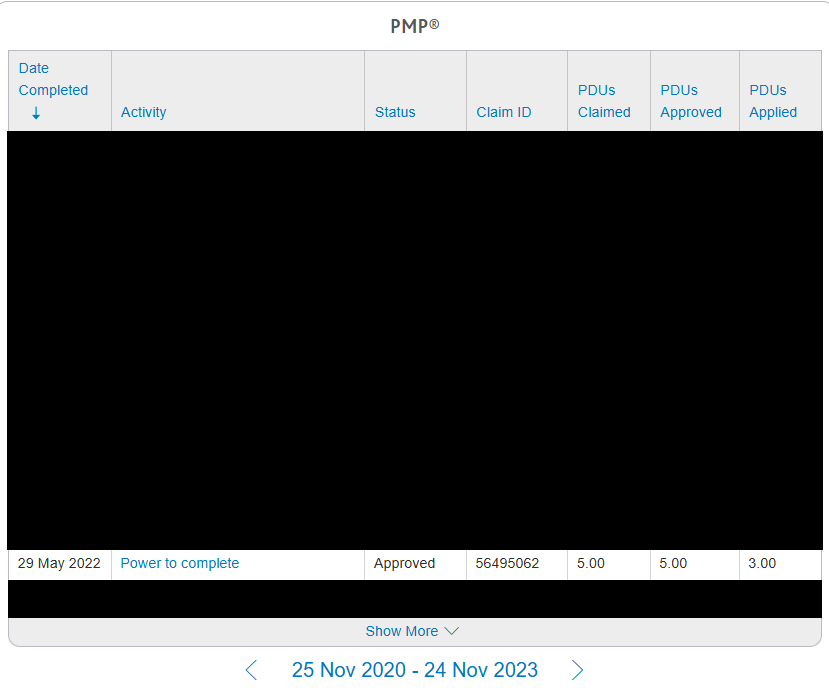Select the 3.00 PDUs Applied value
This screenshot has width=829, height=691.
762,563
